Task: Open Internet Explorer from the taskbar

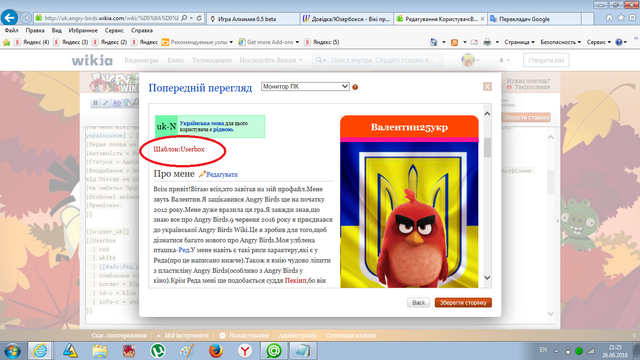Action: tap(40, 351)
